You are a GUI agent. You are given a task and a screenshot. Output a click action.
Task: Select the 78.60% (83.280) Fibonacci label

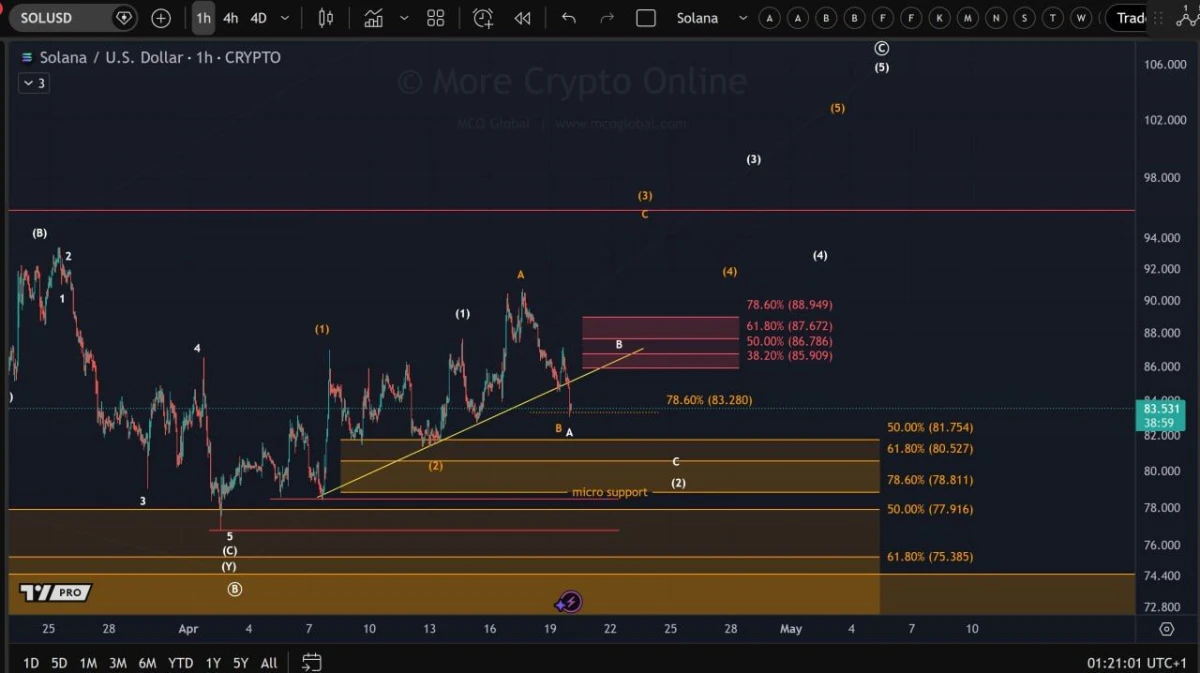point(709,400)
